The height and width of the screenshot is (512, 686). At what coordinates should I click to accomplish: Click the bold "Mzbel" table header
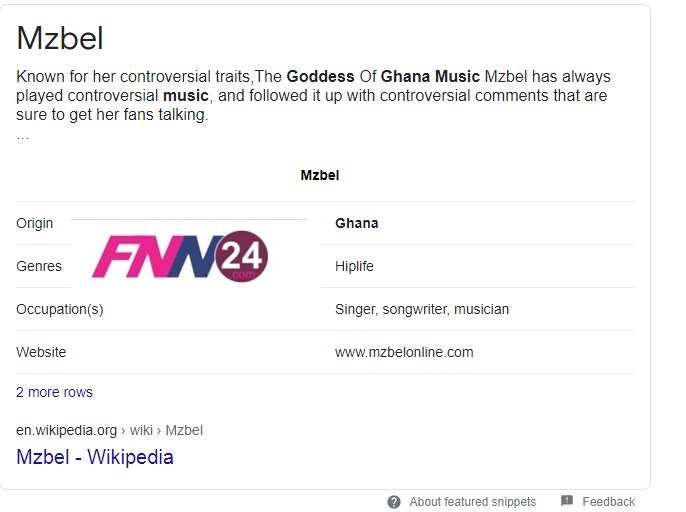[320, 175]
